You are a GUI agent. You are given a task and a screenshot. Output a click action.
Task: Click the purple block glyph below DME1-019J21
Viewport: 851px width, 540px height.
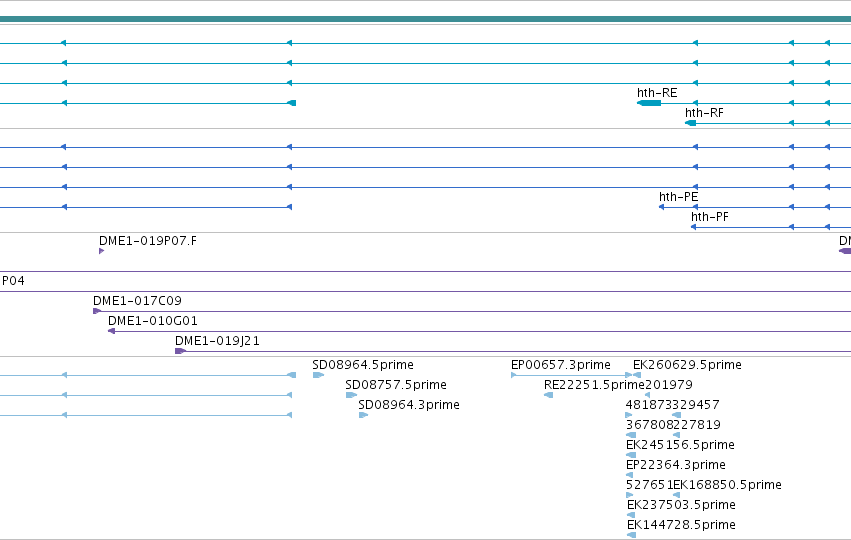180,351
